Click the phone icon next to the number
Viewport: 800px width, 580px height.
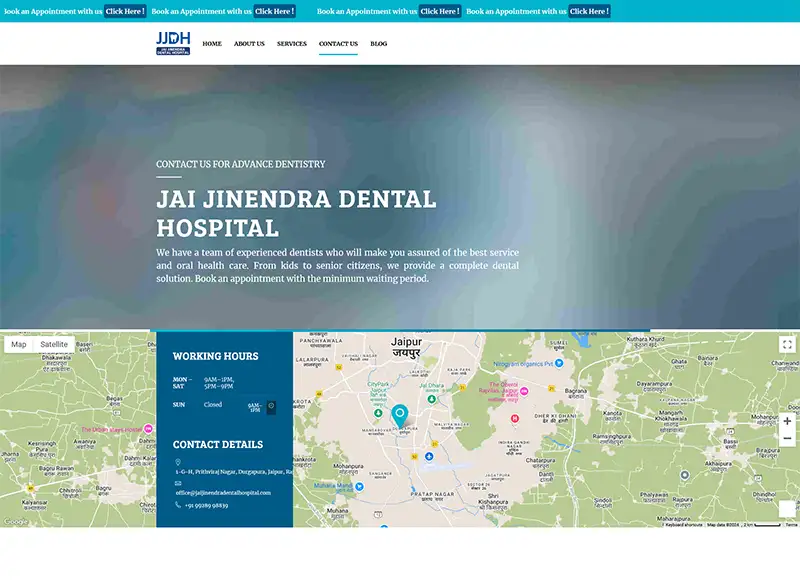tap(178, 506)
